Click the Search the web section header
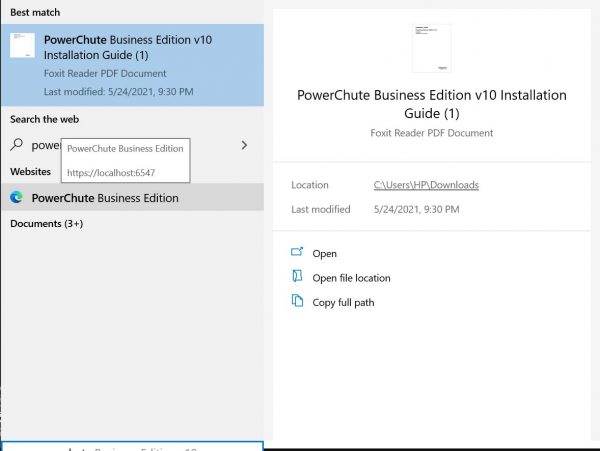This screenshot has height=451, width=600. [44, 119]
